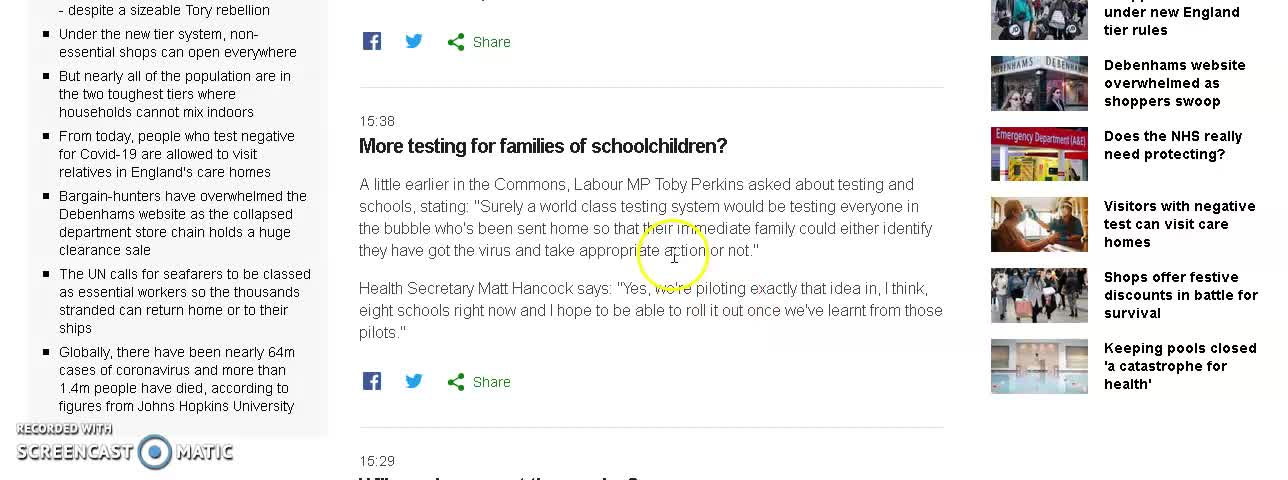
Task: Click 'under new England tier rules' headline
Action: point(1171,20)
